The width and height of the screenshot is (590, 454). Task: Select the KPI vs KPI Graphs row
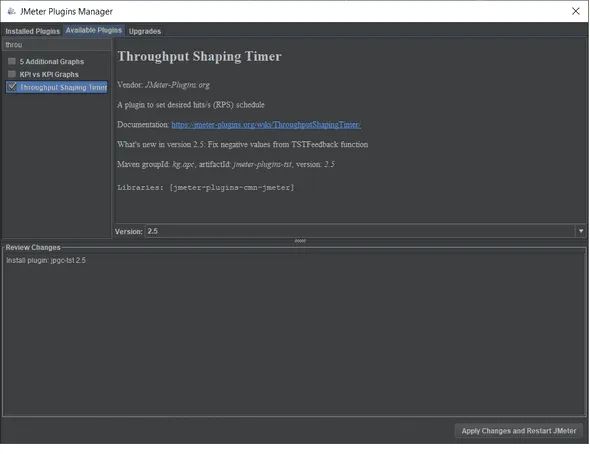pyautogui.click(x=56, y=74)
